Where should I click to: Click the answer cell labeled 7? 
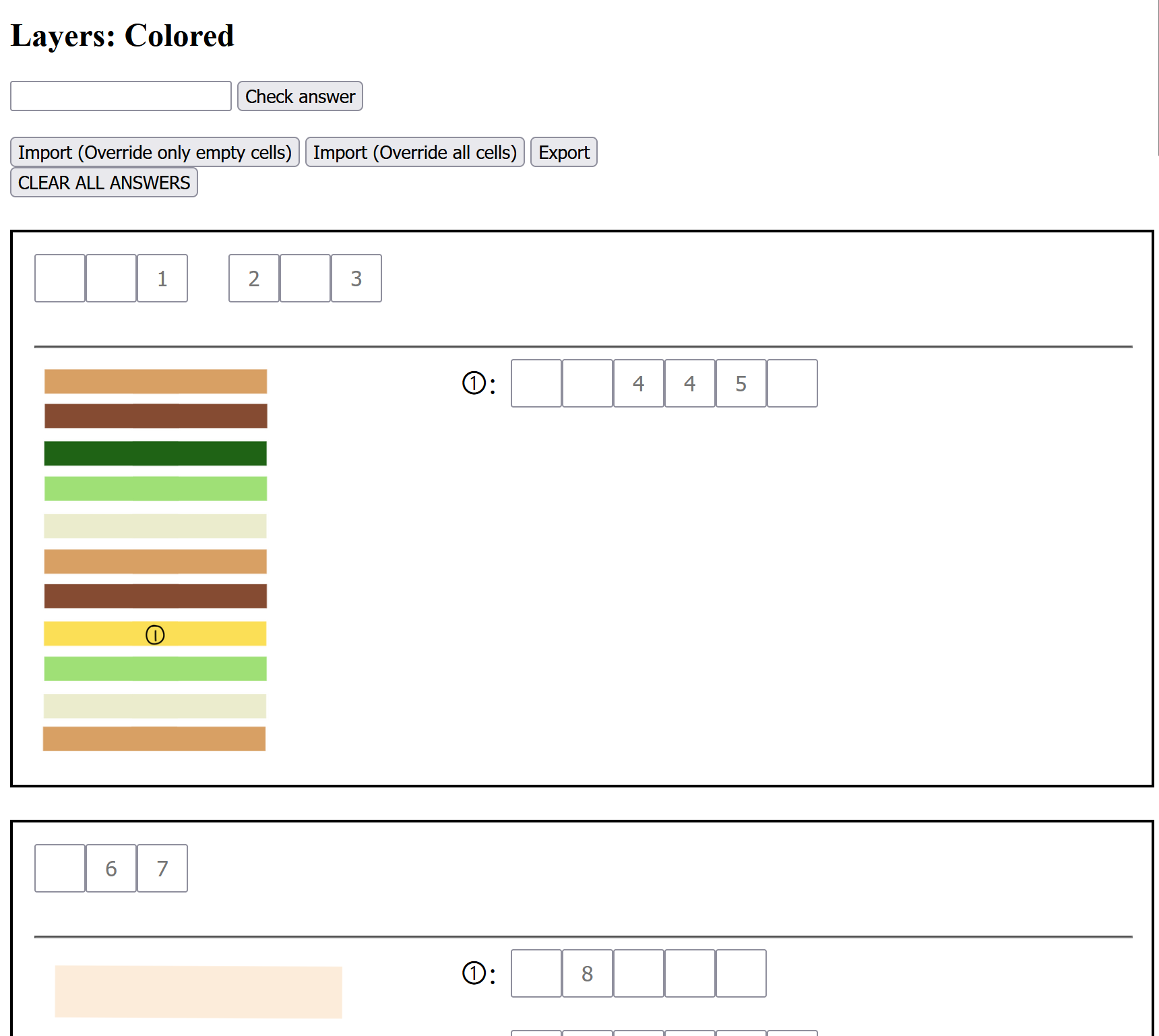pyautogui.click(x=162, y=868)
